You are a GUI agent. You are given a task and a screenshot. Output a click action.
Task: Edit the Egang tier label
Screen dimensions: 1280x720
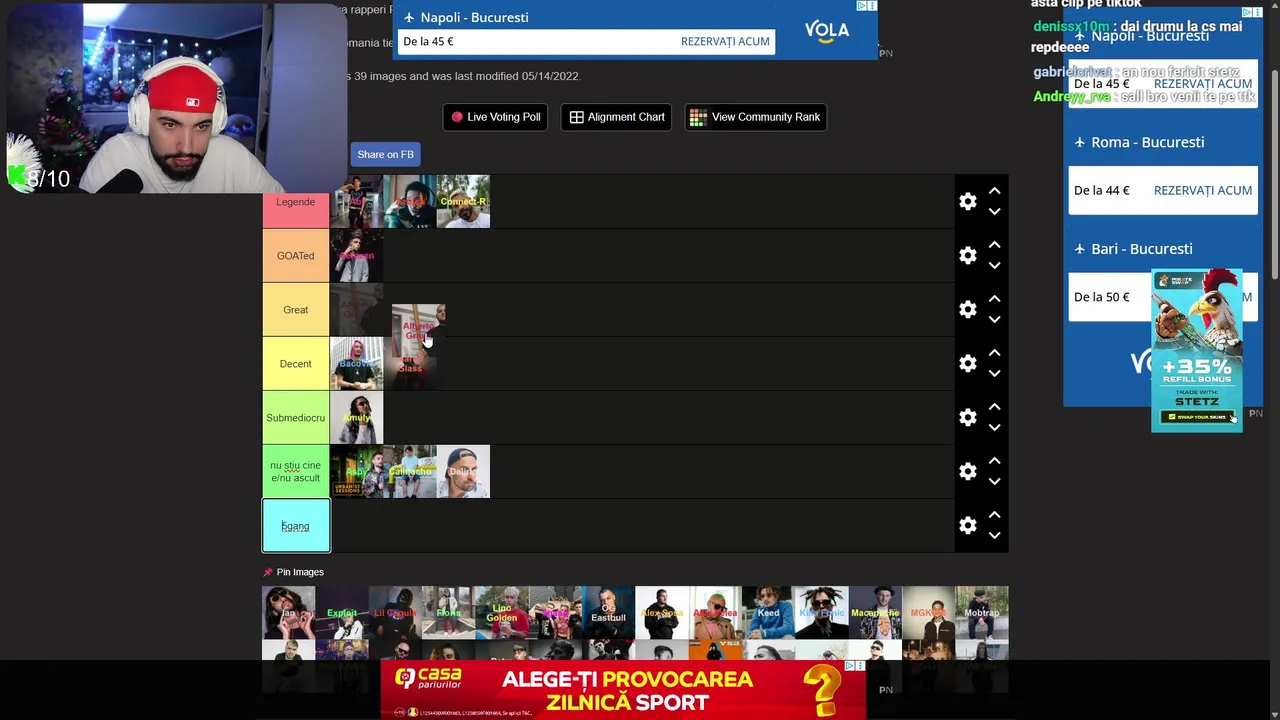[295, 526]
